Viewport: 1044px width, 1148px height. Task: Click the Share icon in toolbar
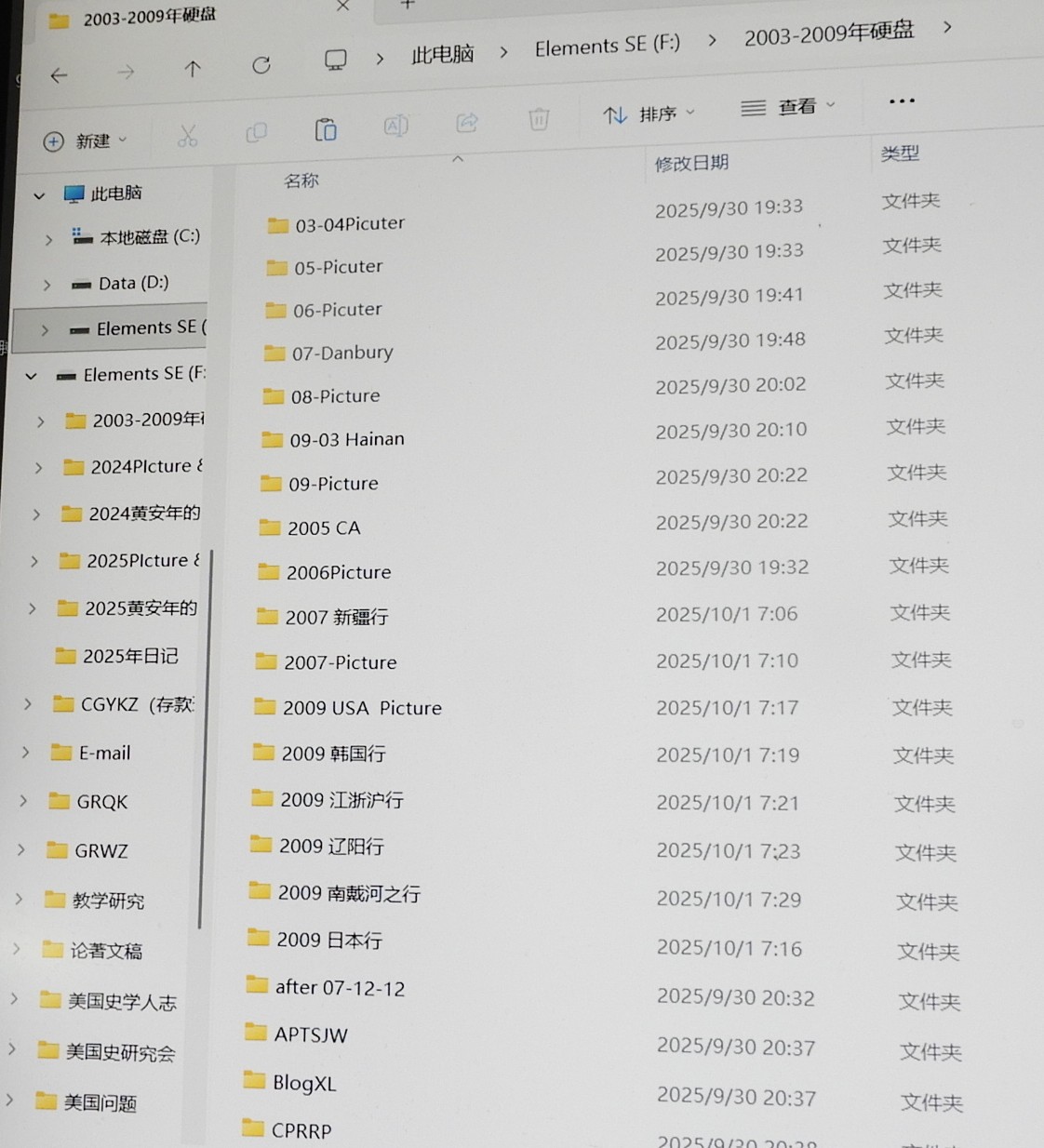pos(467,122)
